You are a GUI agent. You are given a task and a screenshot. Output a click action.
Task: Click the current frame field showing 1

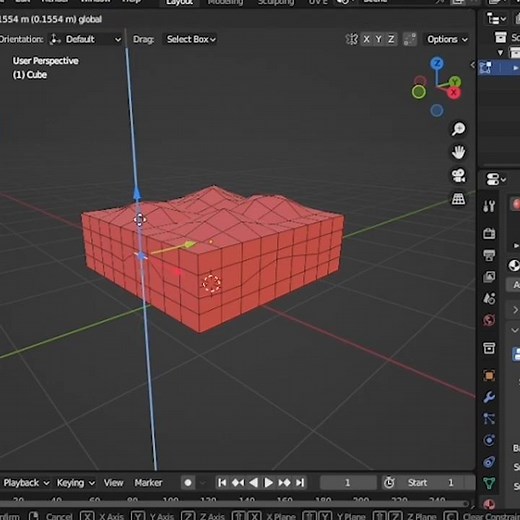pos(348,483)
